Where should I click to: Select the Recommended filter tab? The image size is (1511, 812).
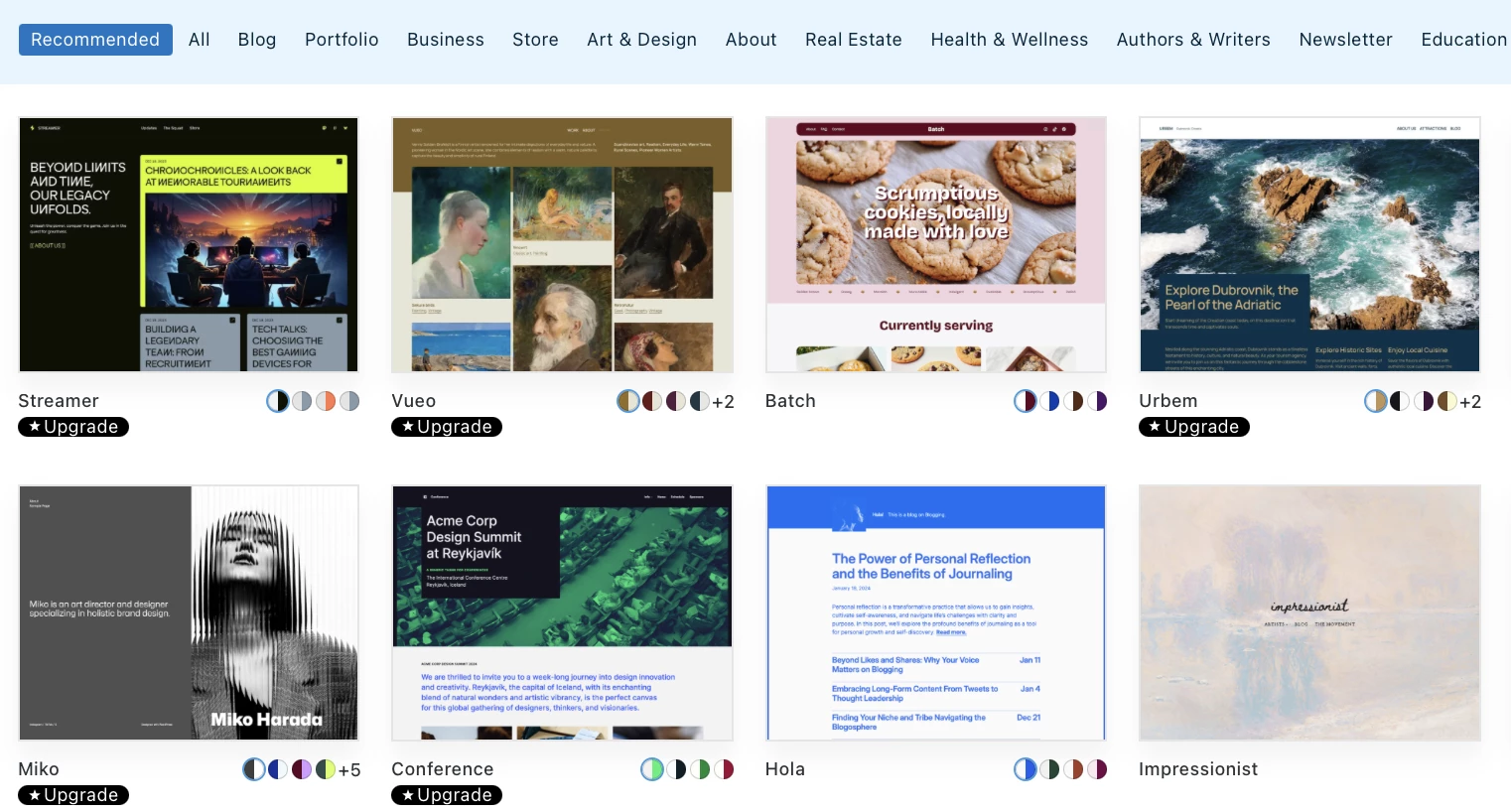pos(95,40)
